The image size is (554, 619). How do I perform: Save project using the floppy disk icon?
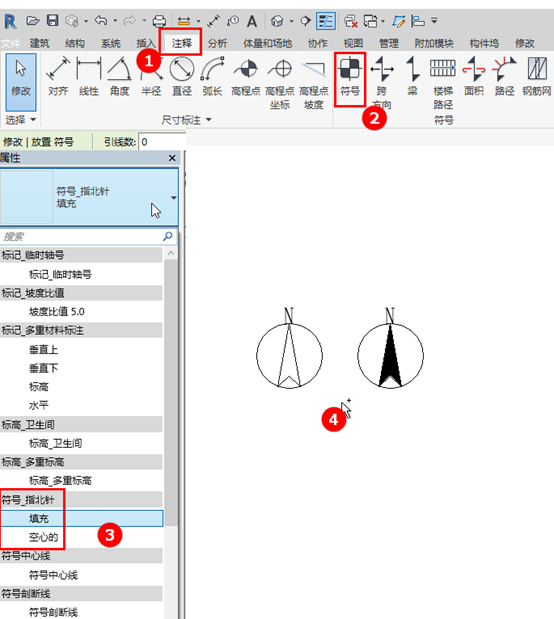53,21
